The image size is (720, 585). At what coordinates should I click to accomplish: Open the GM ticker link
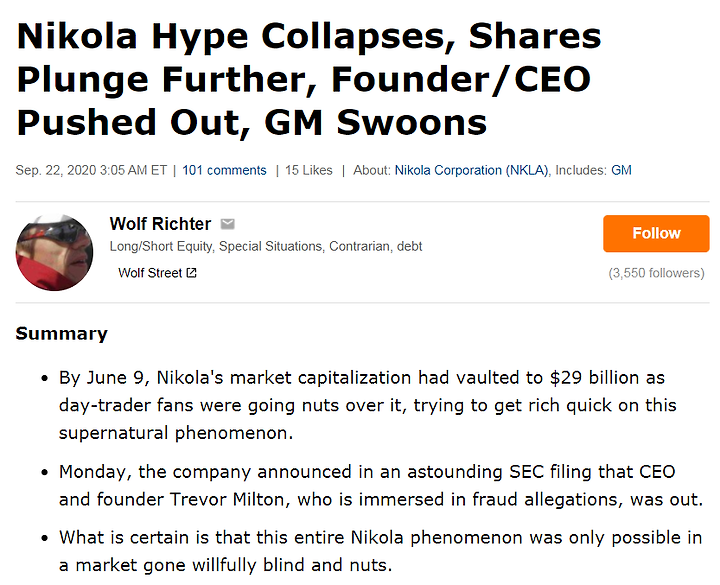[x=621, y=170]
